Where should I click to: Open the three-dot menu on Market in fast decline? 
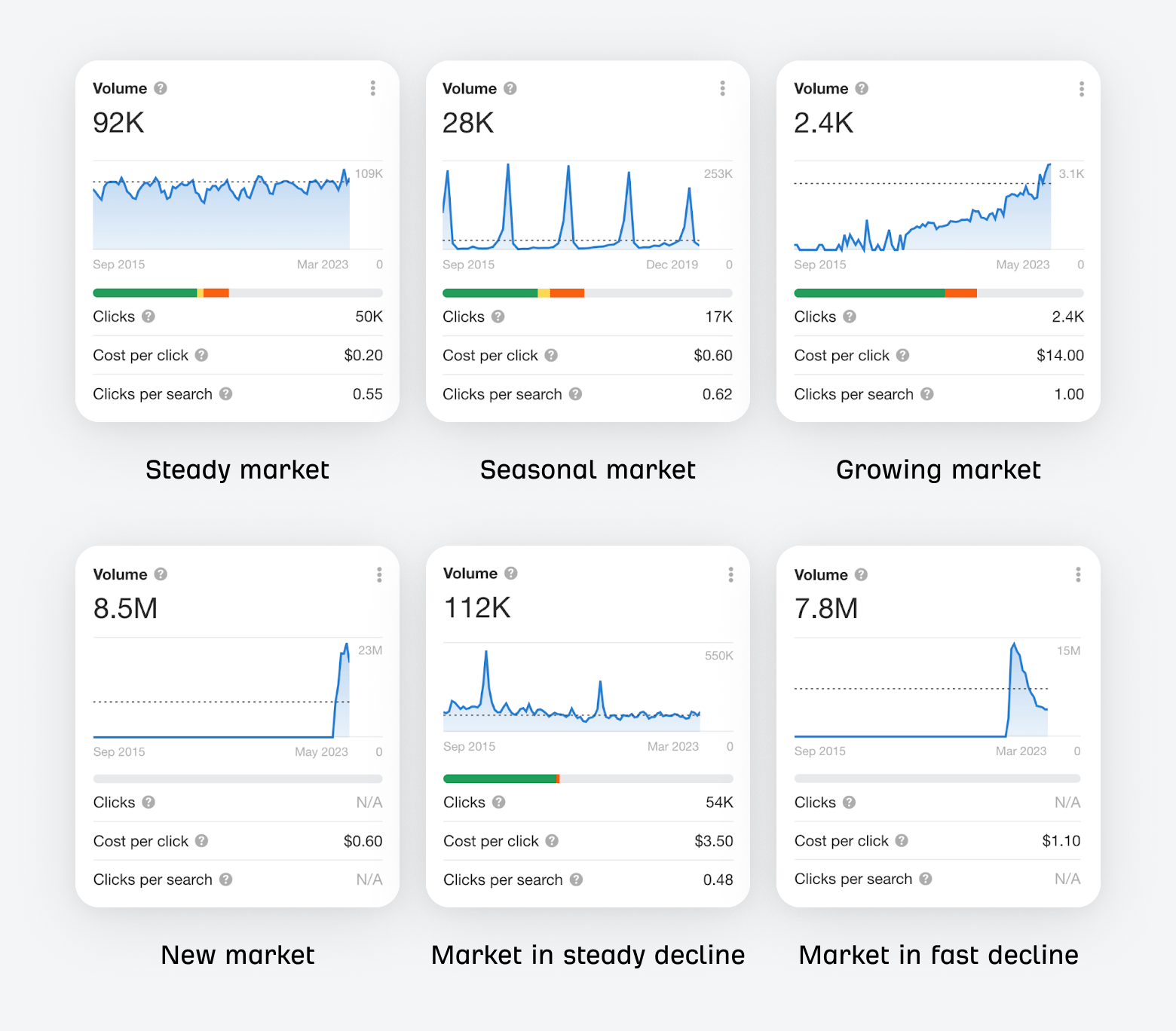tap(1078, 574)
